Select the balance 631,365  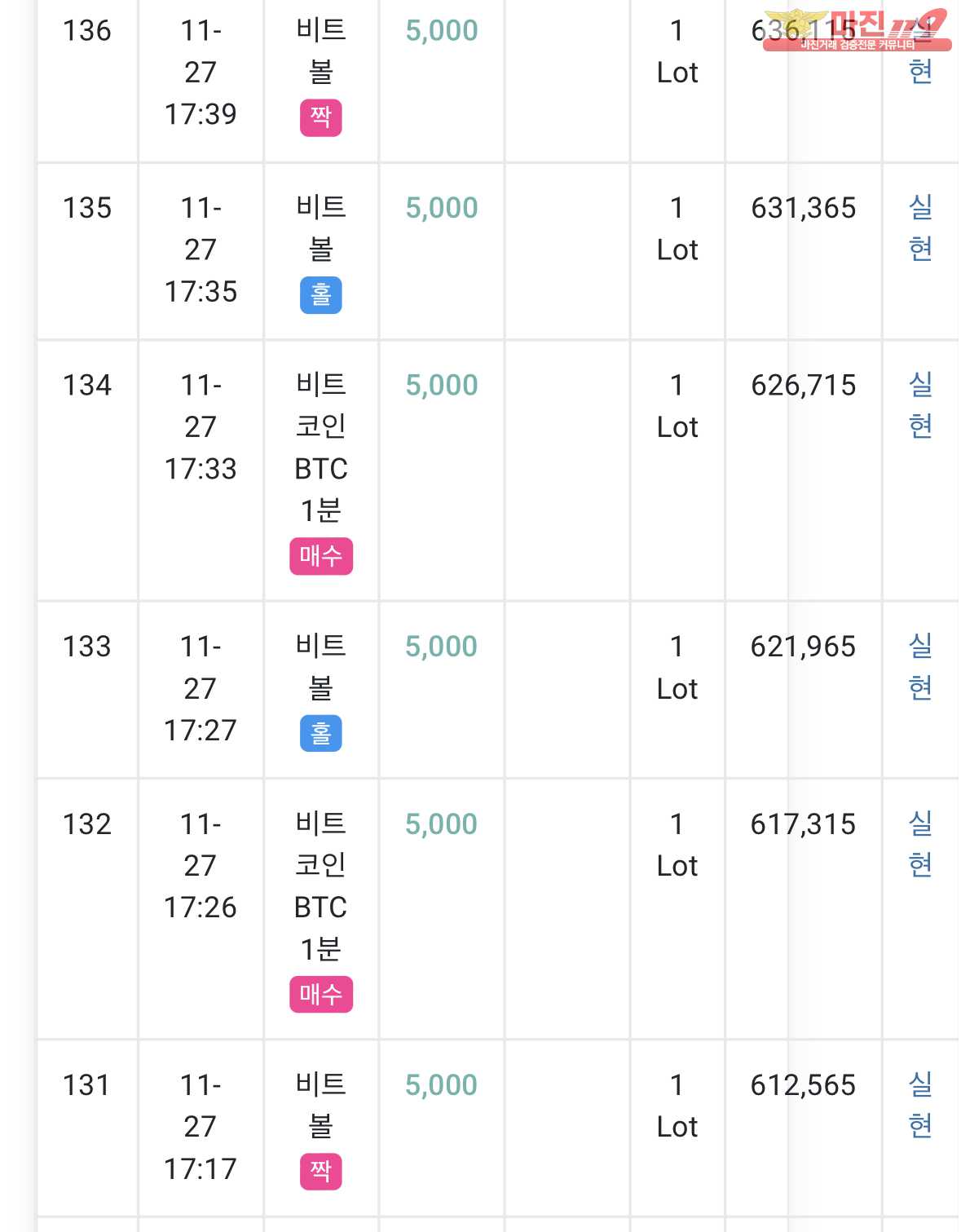pyautogui.click(x=804, y=208)
